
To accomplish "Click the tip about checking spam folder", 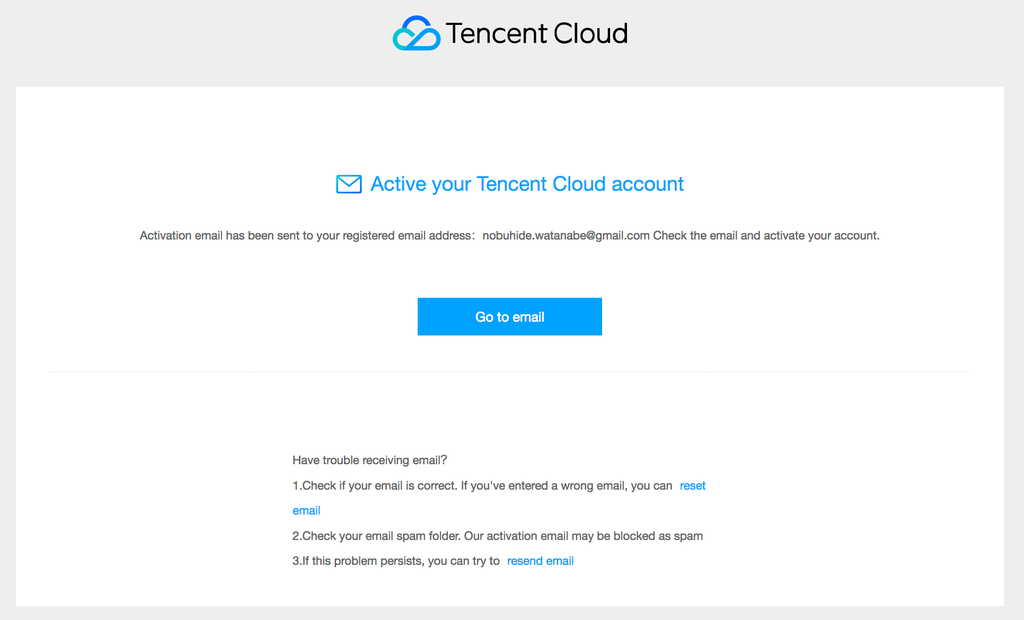I will 498,536.
